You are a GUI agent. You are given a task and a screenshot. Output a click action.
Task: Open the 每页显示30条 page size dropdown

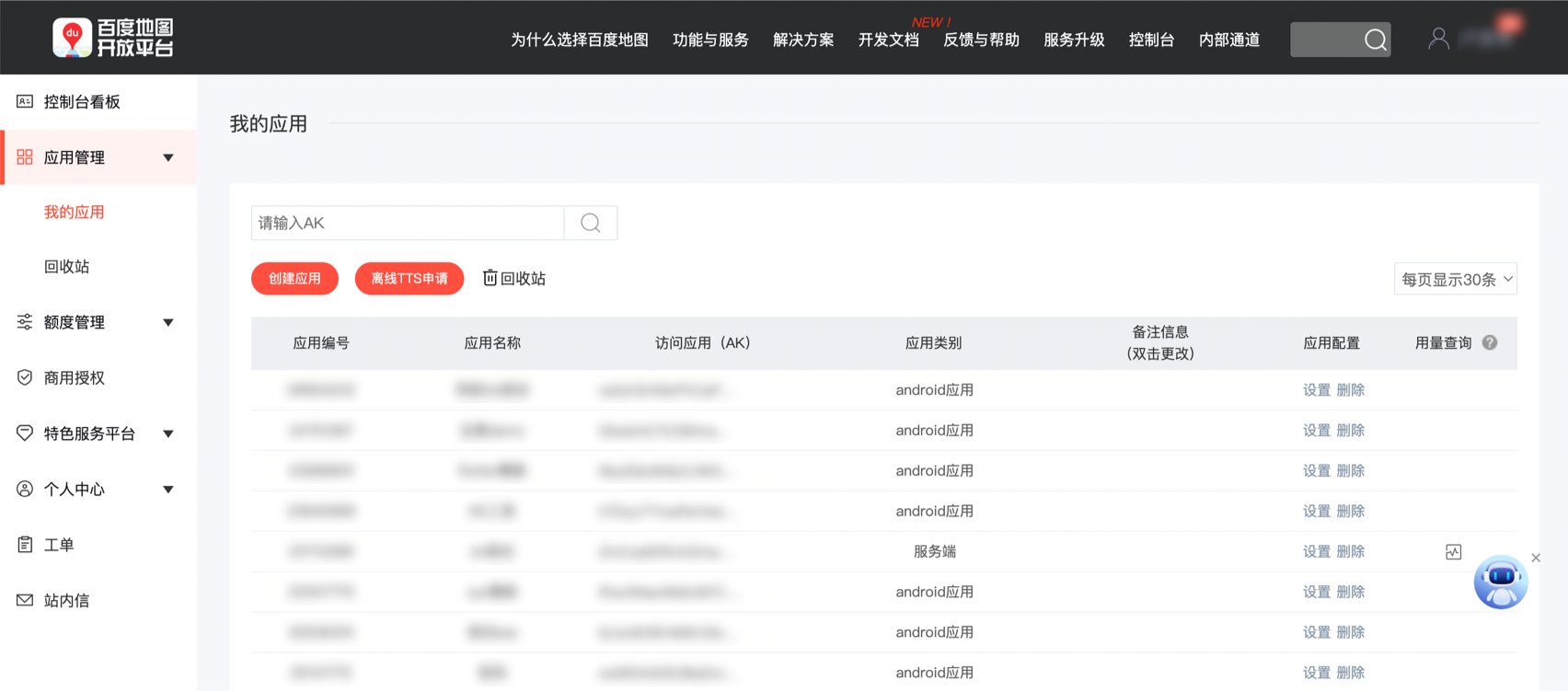pos(1455,279)
